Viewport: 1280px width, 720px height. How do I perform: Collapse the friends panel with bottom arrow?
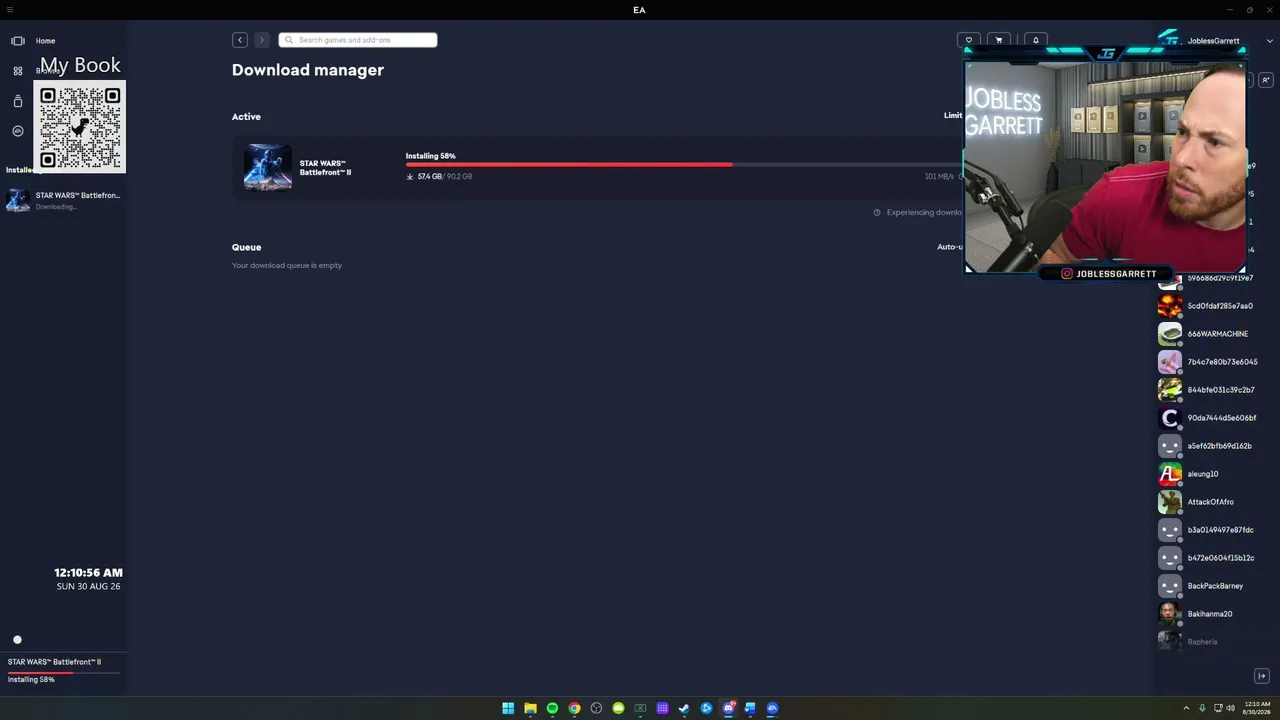tap(1262, 676)
